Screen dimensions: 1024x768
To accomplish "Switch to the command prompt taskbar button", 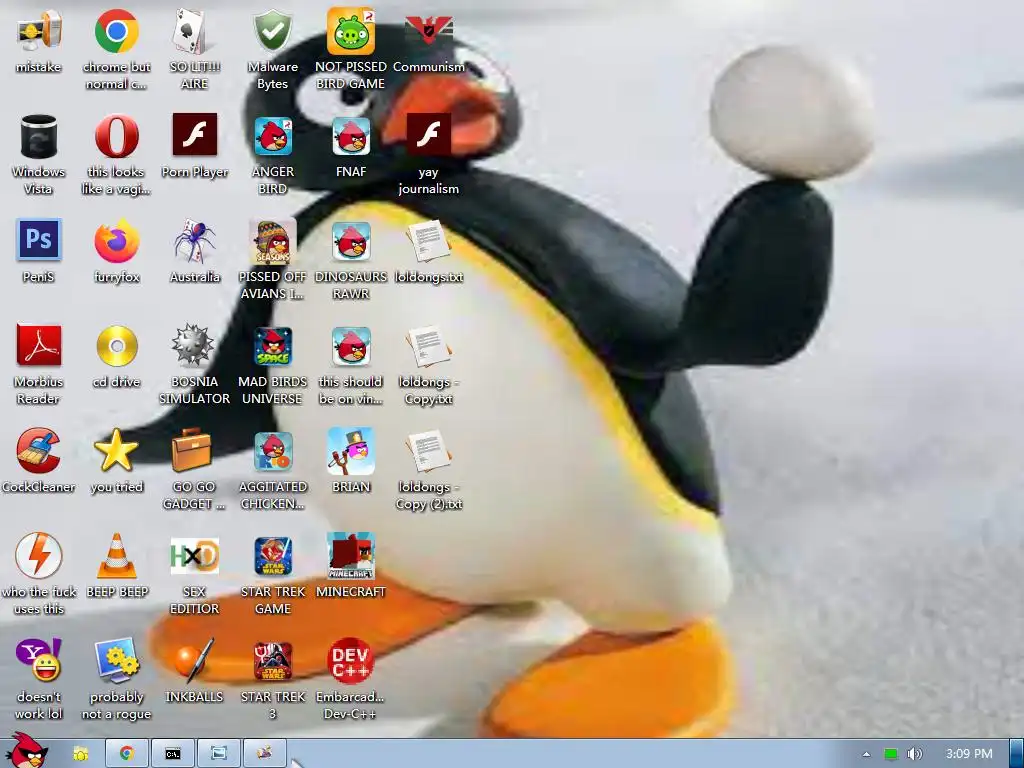I will 173,754.
